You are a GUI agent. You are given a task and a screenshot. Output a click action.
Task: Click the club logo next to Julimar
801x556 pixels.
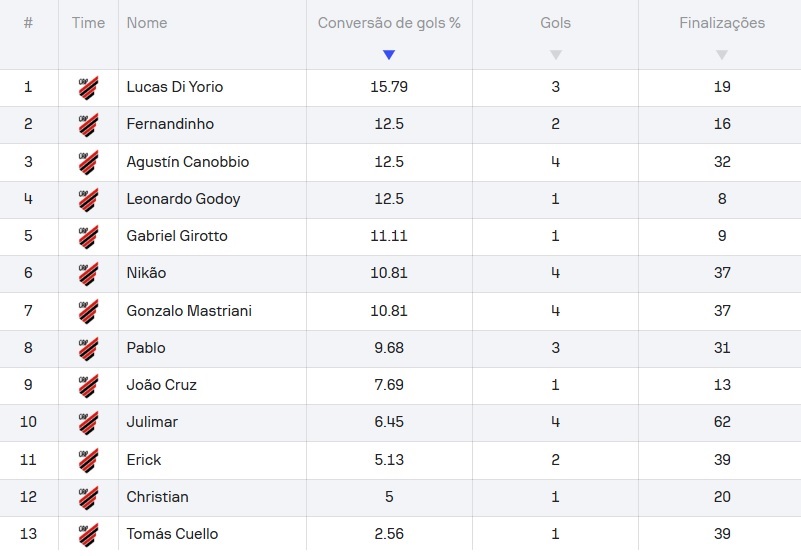[x=88, y=423]
